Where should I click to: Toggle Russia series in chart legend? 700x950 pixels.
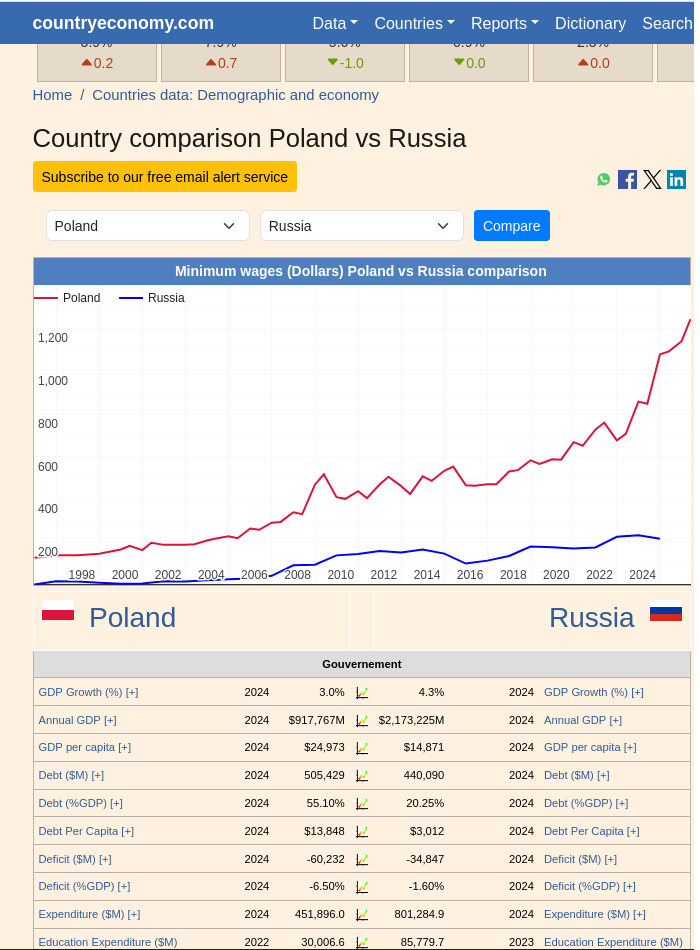click(x=152, y=298)
